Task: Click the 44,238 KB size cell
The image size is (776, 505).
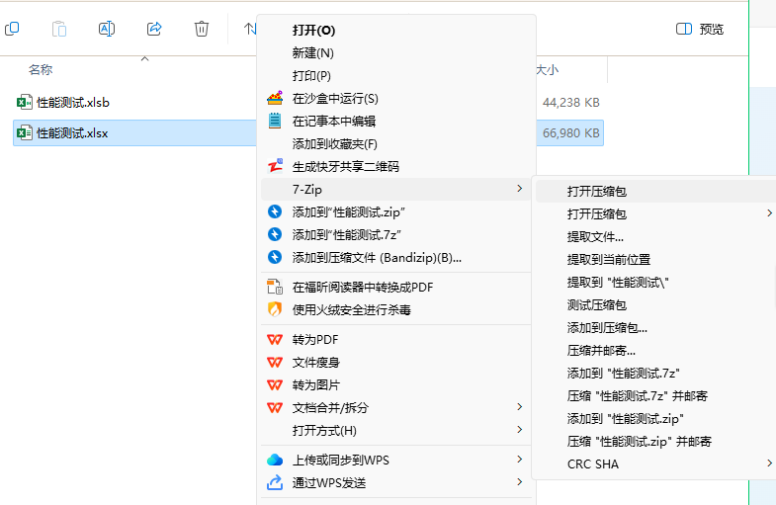Action: coord(571,102)
